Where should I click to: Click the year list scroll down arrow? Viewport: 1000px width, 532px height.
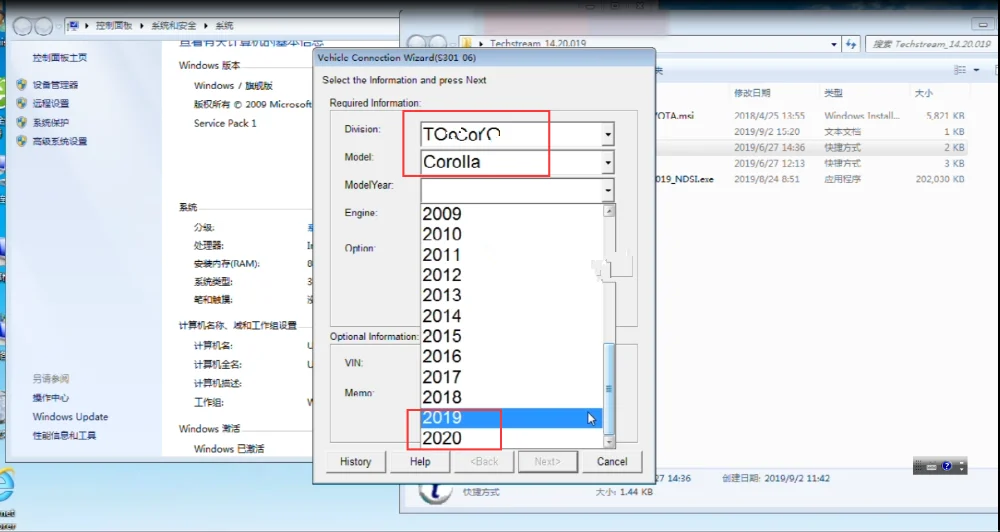(609, 441)
